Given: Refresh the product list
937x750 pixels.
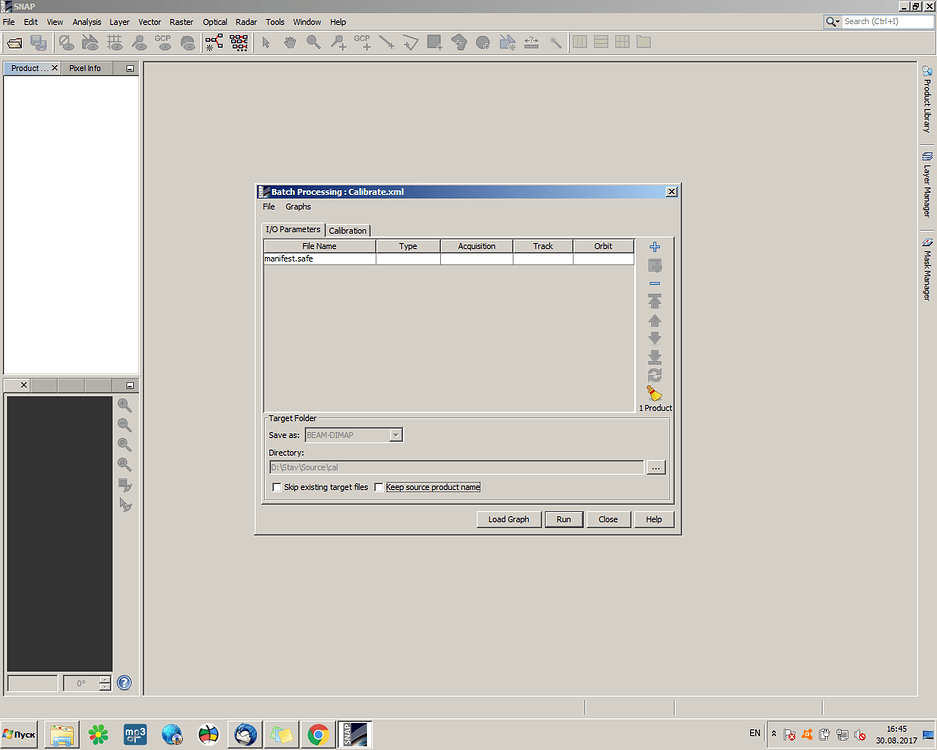Looking at the screenshot, I should (x=655, y=375).
